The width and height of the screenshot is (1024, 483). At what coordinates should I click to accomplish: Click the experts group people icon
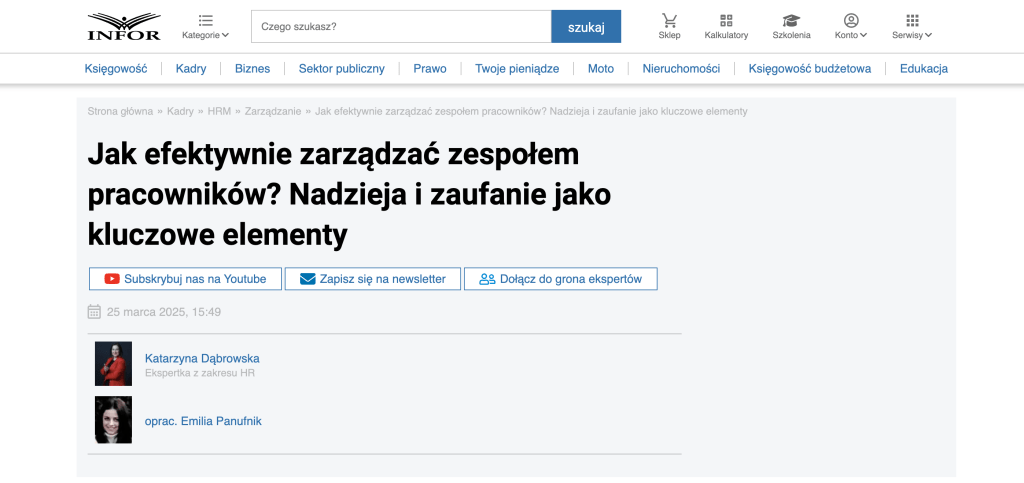click(x=487, y=279)
